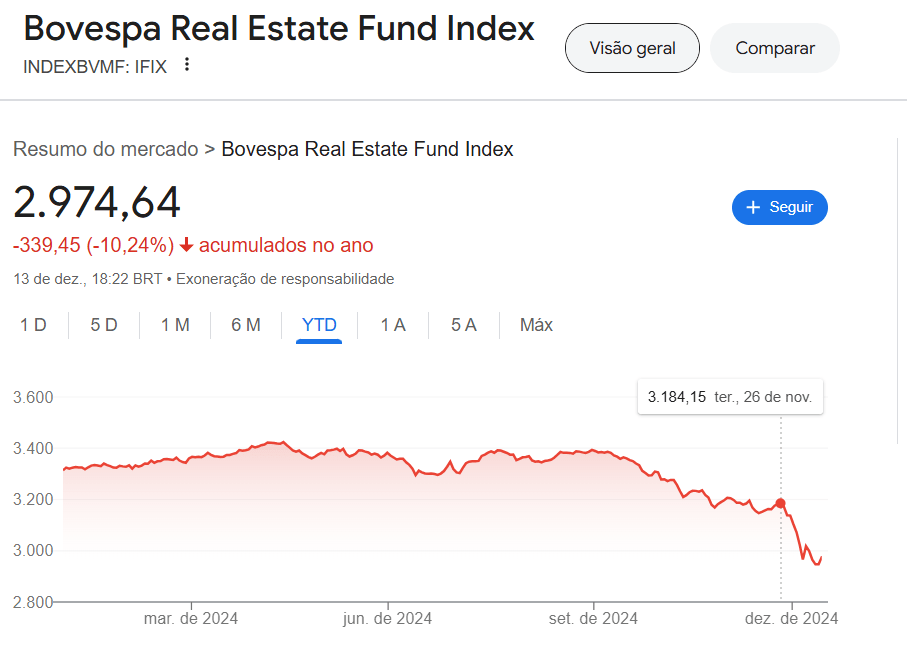
Task: Show the Máx time range
Action: tap(536, 325)
